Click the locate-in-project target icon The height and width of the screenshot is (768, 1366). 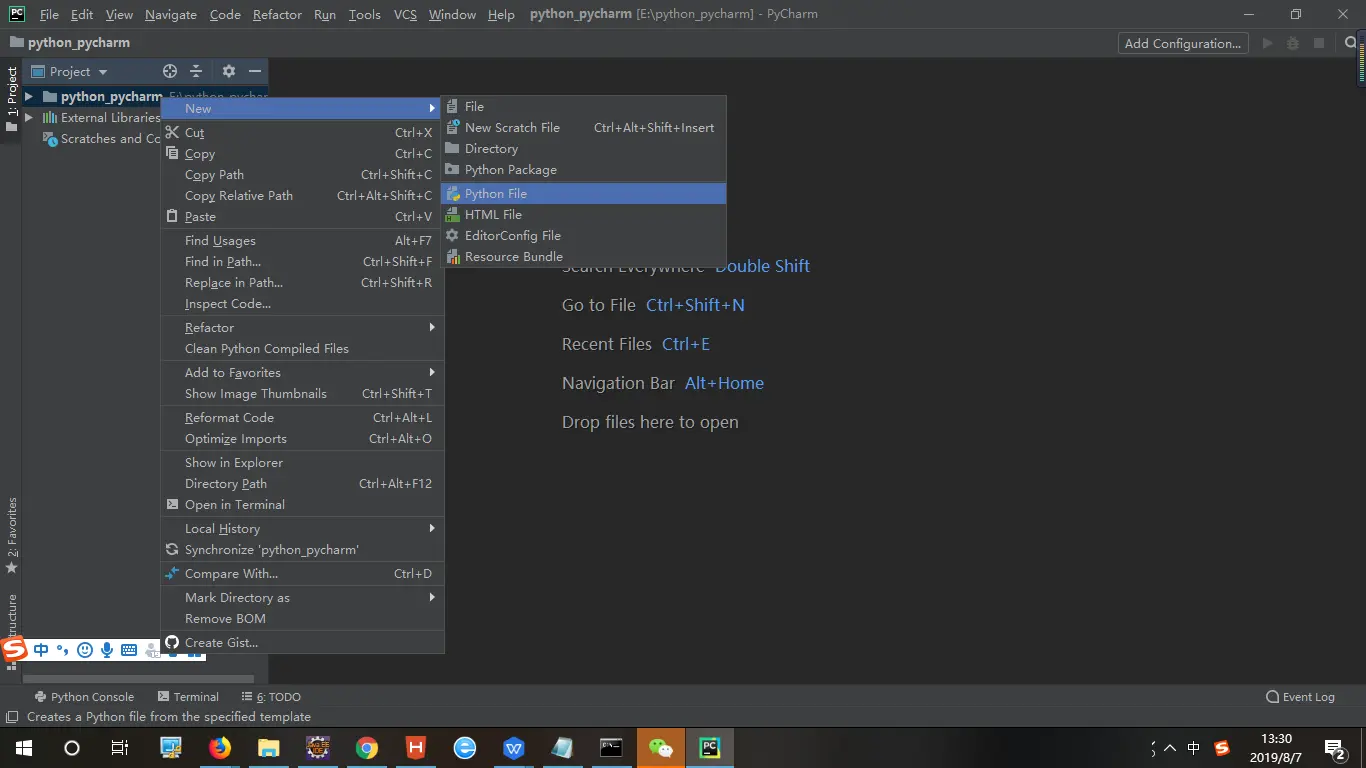coord(170,71)
